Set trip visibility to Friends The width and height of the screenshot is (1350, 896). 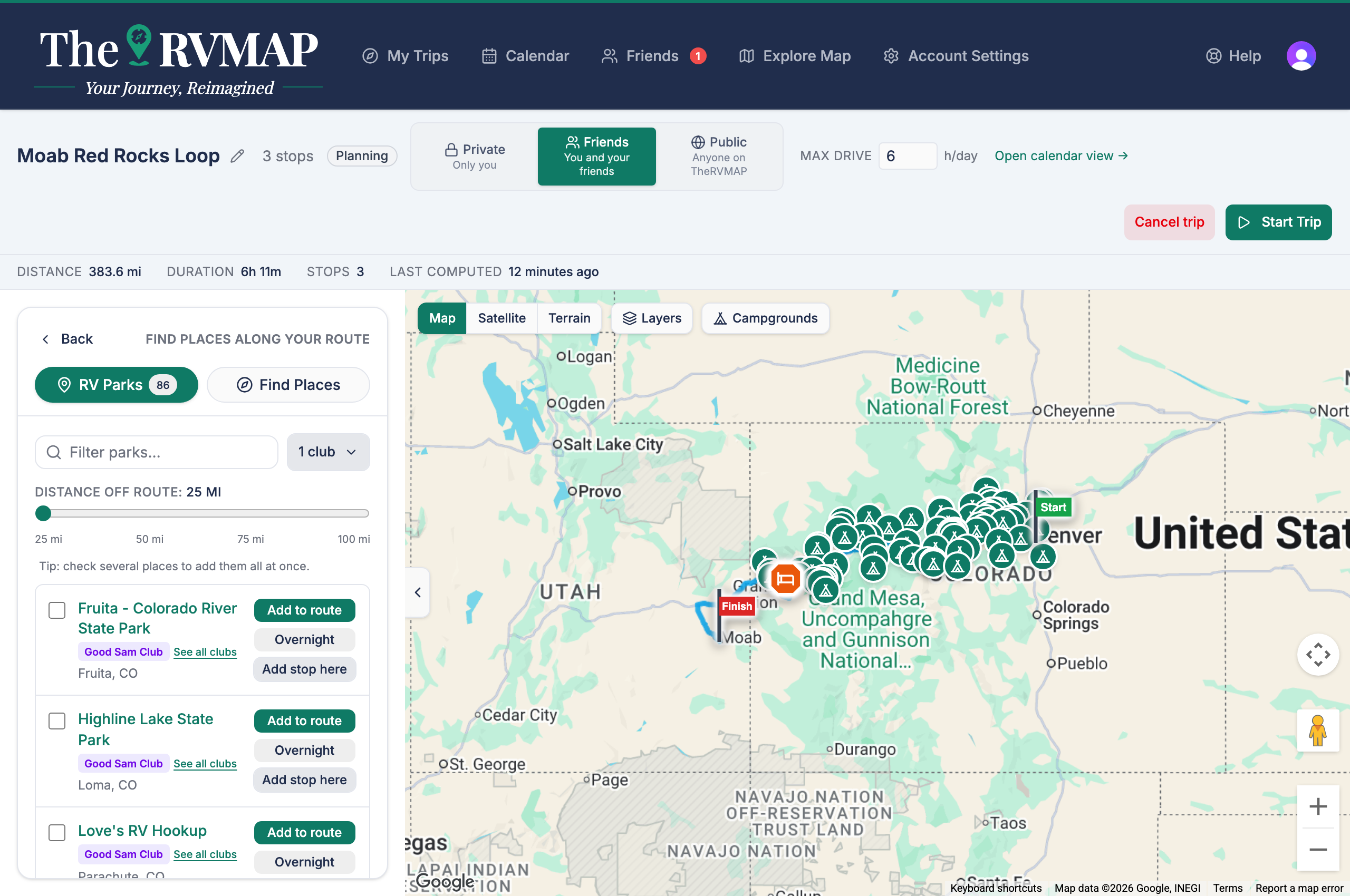(x=596, y=157)
